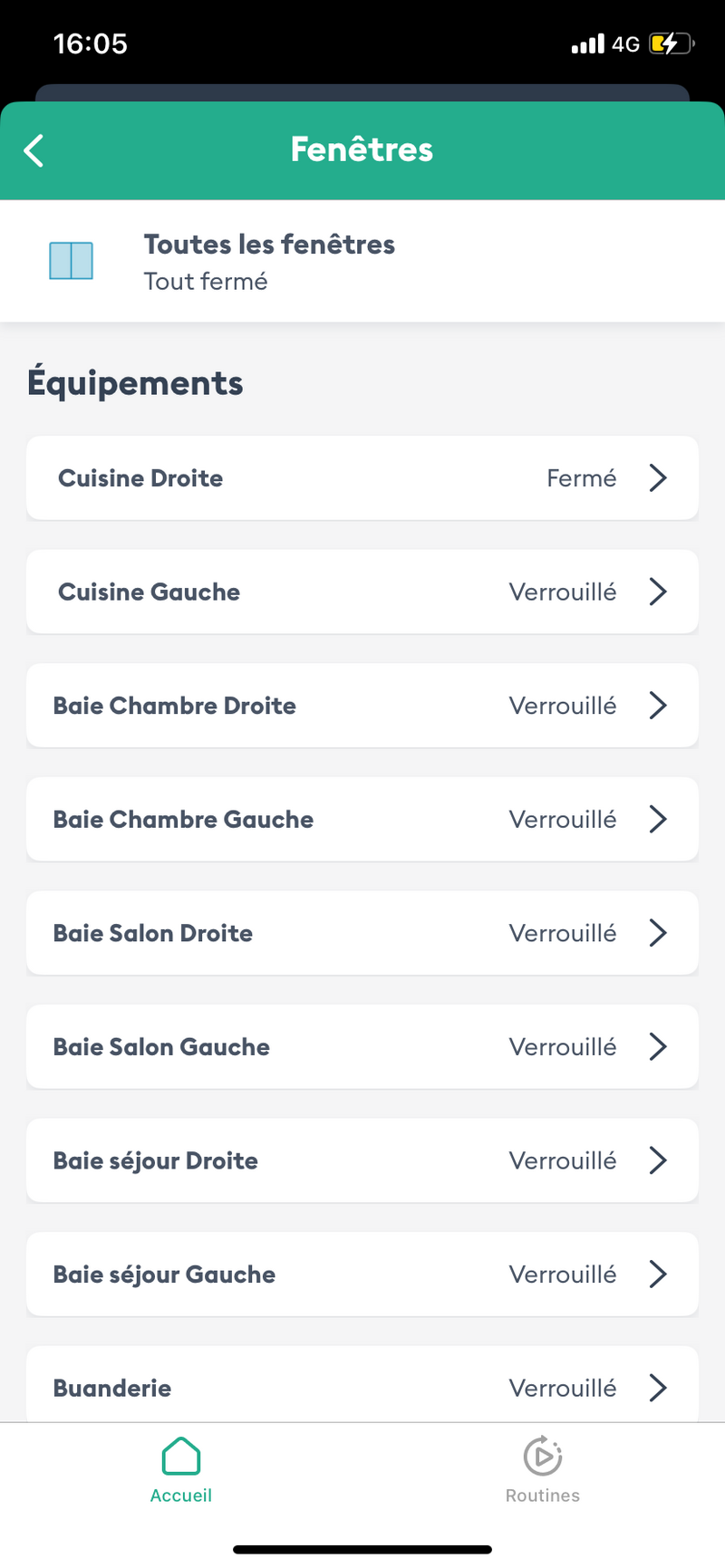Tap the blue window icon
This screenshot has height=1568, width=725.
(x=71, y=261)
